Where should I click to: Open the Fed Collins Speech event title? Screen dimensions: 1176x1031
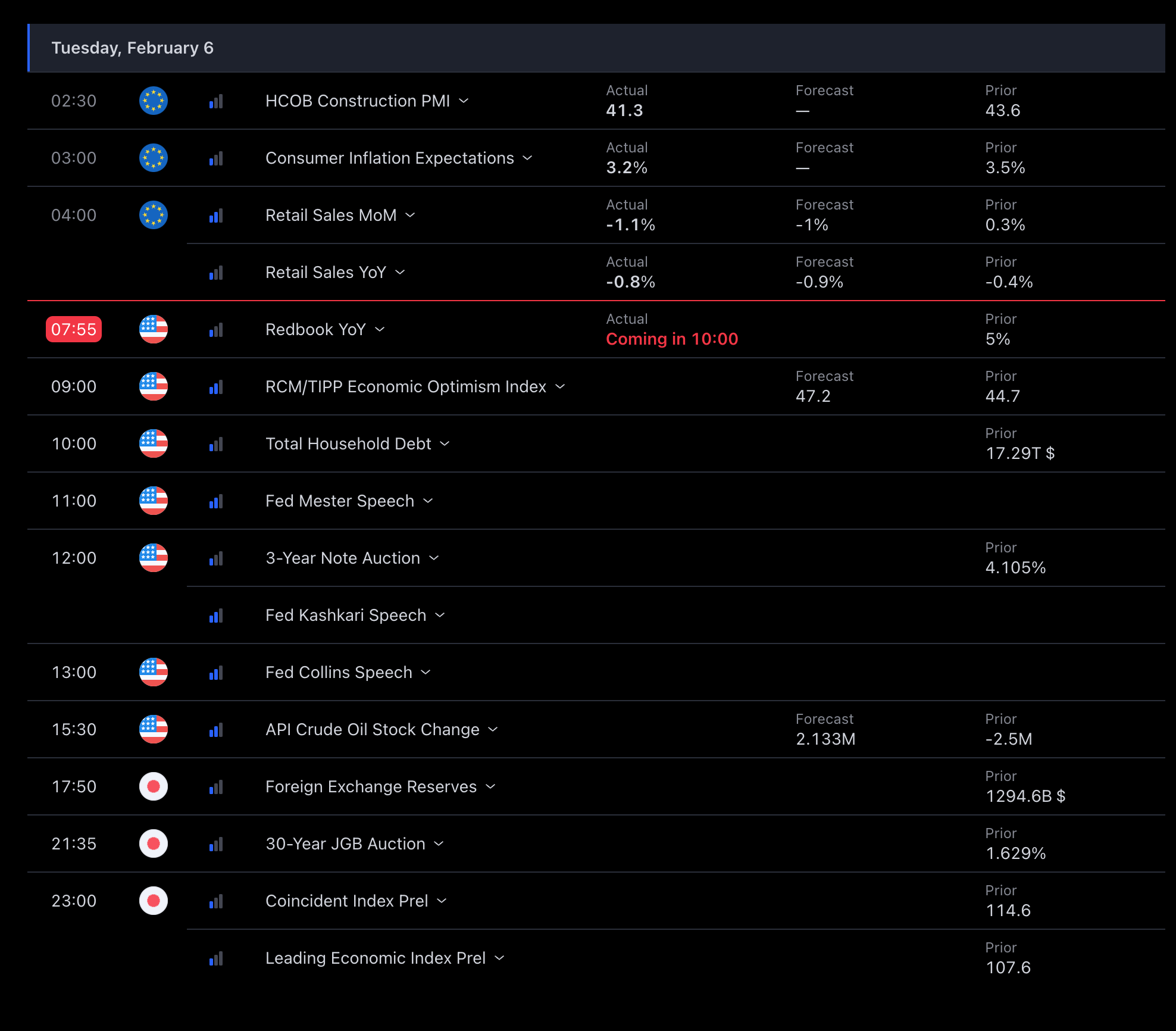[x=339, y=672]
